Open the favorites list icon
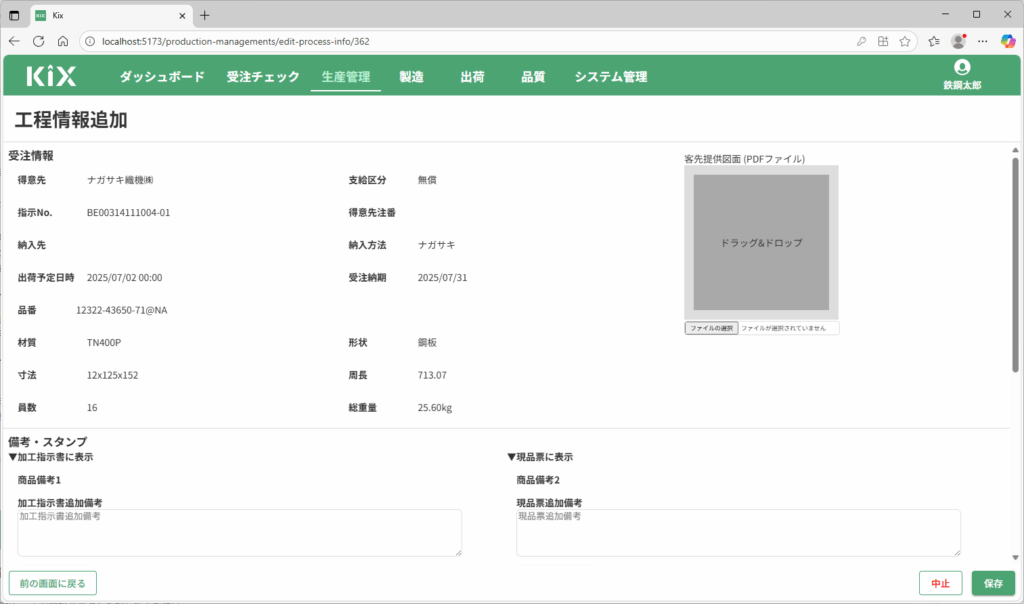The image size is (1024, 604). click(934, 41)
